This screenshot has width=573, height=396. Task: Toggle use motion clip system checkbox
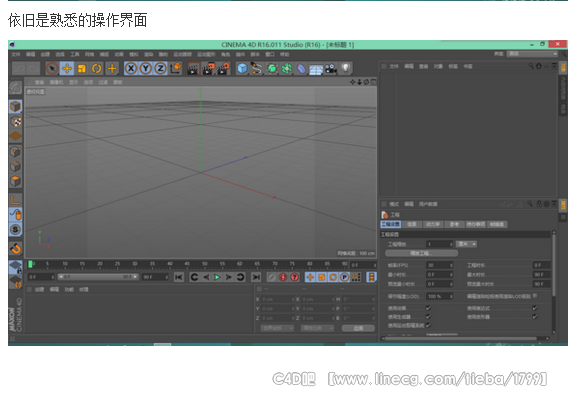tap(428, 325)
